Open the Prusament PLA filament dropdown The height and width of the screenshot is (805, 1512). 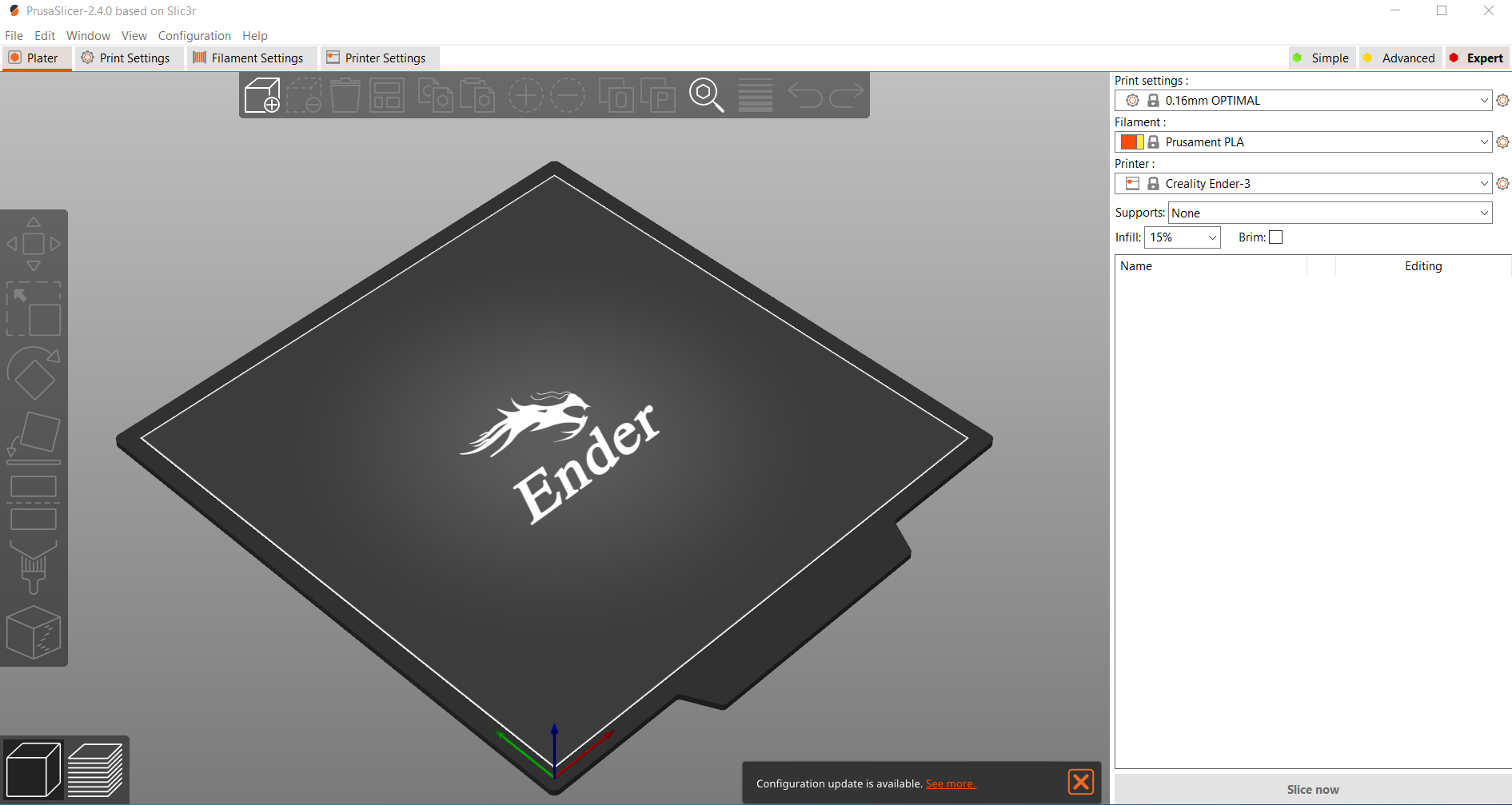1303,142
